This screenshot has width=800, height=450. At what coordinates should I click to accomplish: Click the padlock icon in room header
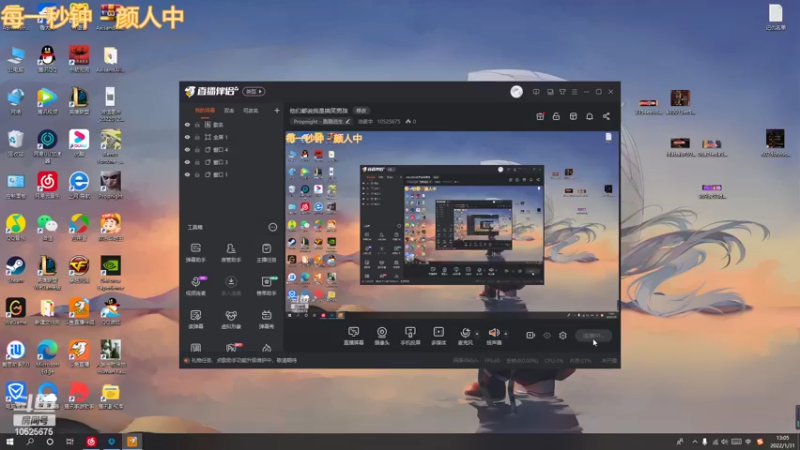[x=556, y=116]
